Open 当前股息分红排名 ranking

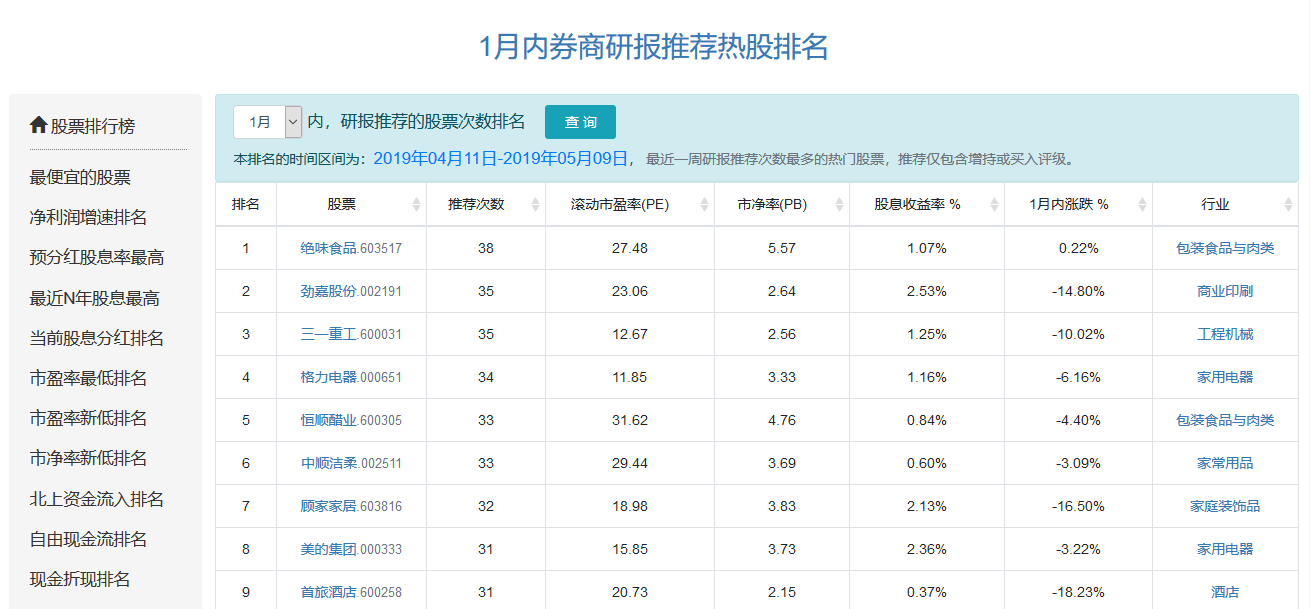pos(97,338)
